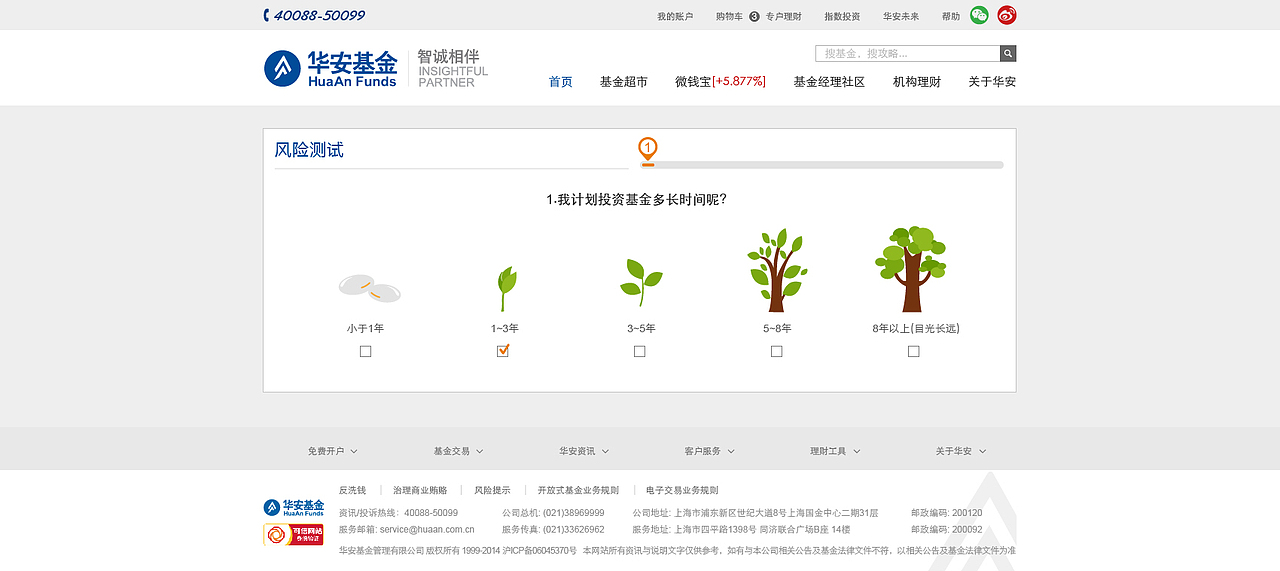The image size is (1280, 571).
Task: Go to 首页 in main navigation
Action: [561, 82]
